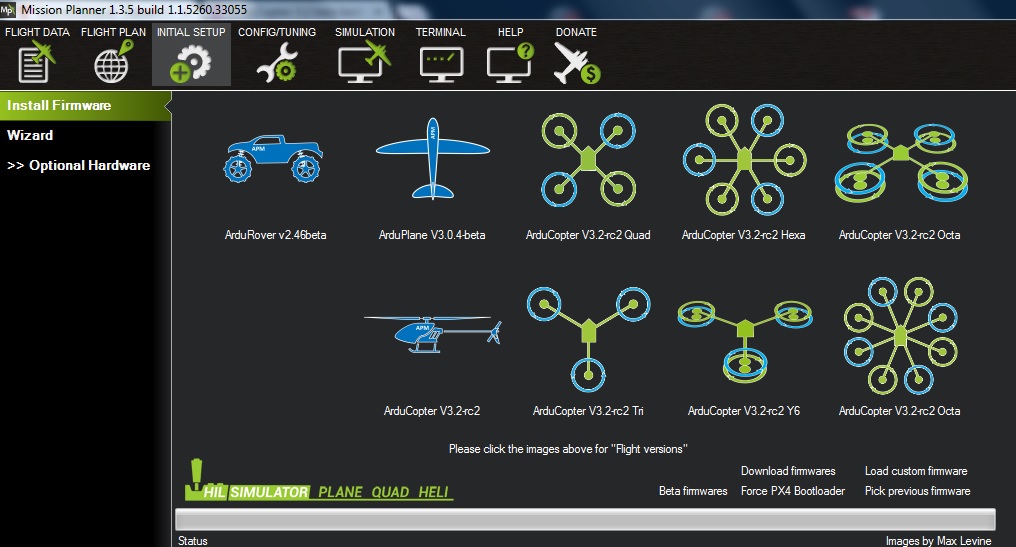Image resolution: width=1016 pixels, height=547 pixels.
Task: Click the Mission Planner title bar icon
Action: pyautogui.click(x=7, y=9)
